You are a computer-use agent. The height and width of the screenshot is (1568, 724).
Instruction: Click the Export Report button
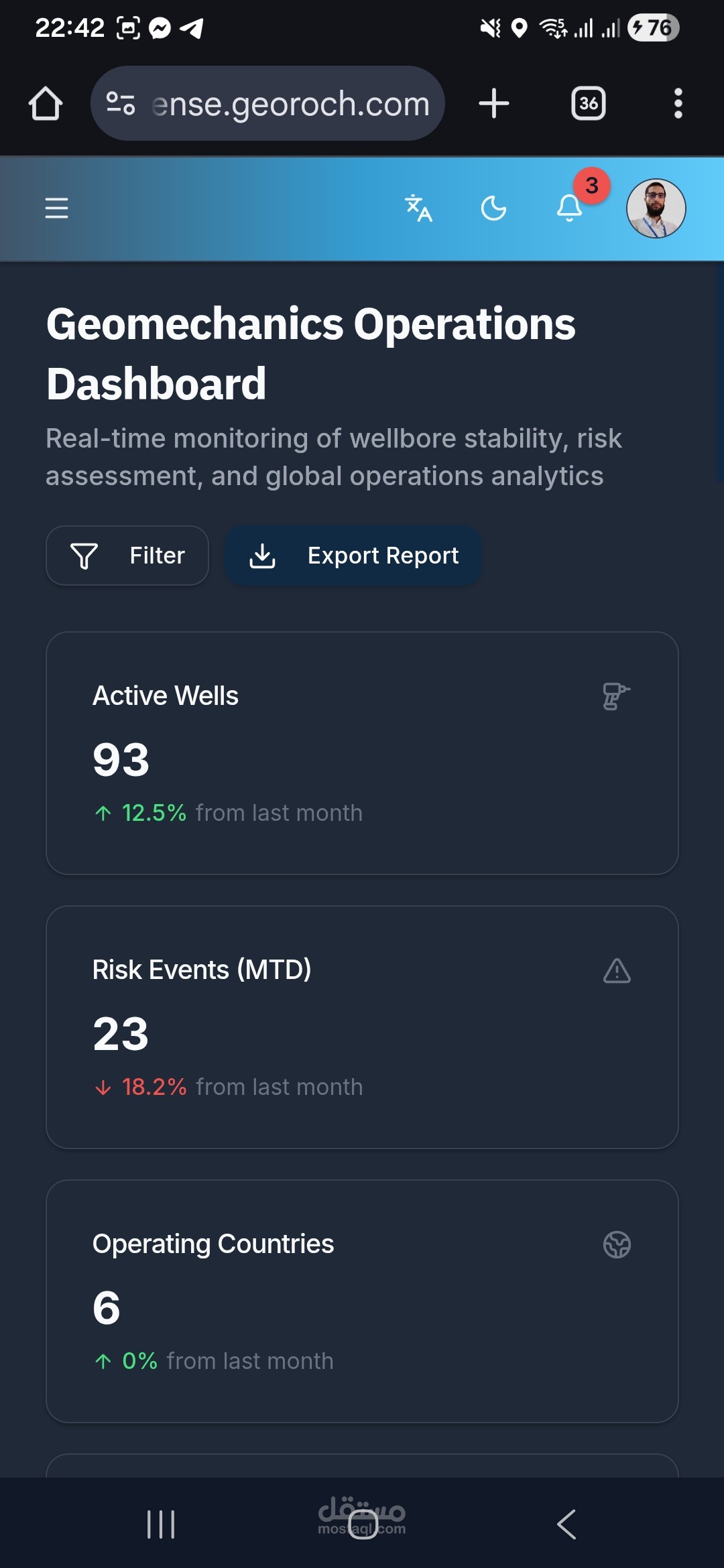(353, 556)
